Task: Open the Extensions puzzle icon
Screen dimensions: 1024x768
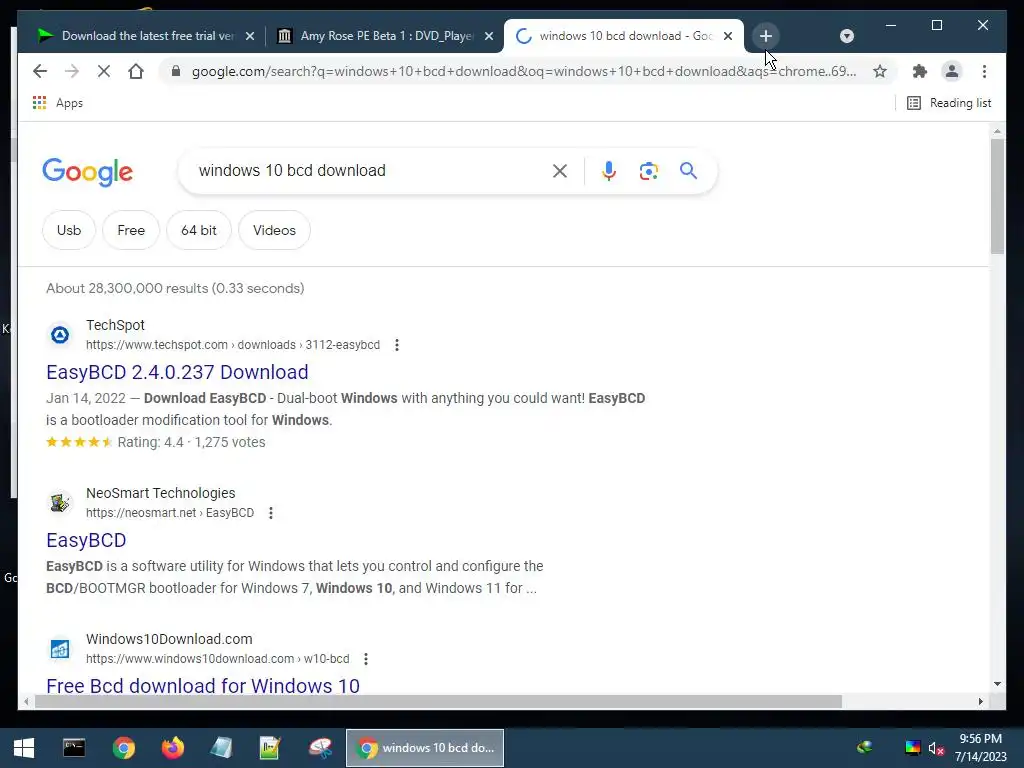Action: pyautogui.click(x=920, y=71)
